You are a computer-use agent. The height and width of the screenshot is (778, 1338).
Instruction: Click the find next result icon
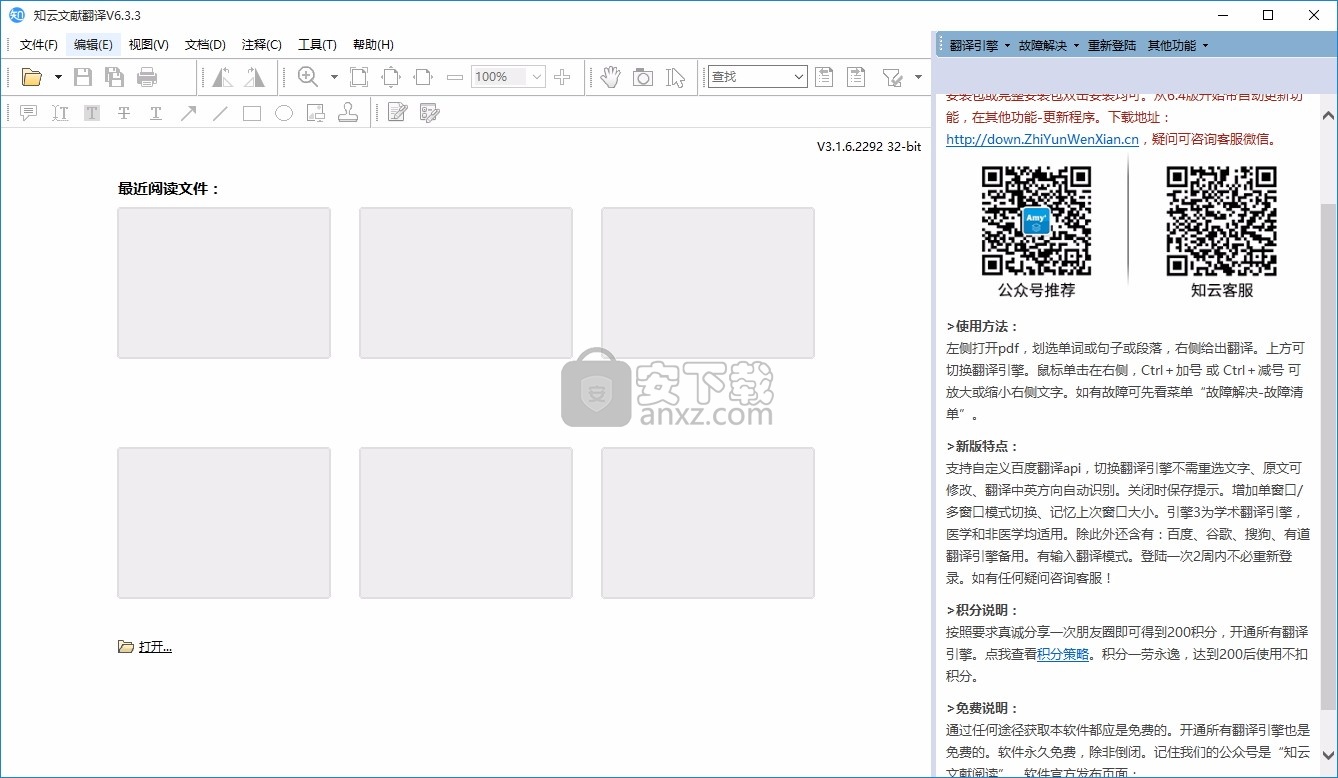[856, 77]
